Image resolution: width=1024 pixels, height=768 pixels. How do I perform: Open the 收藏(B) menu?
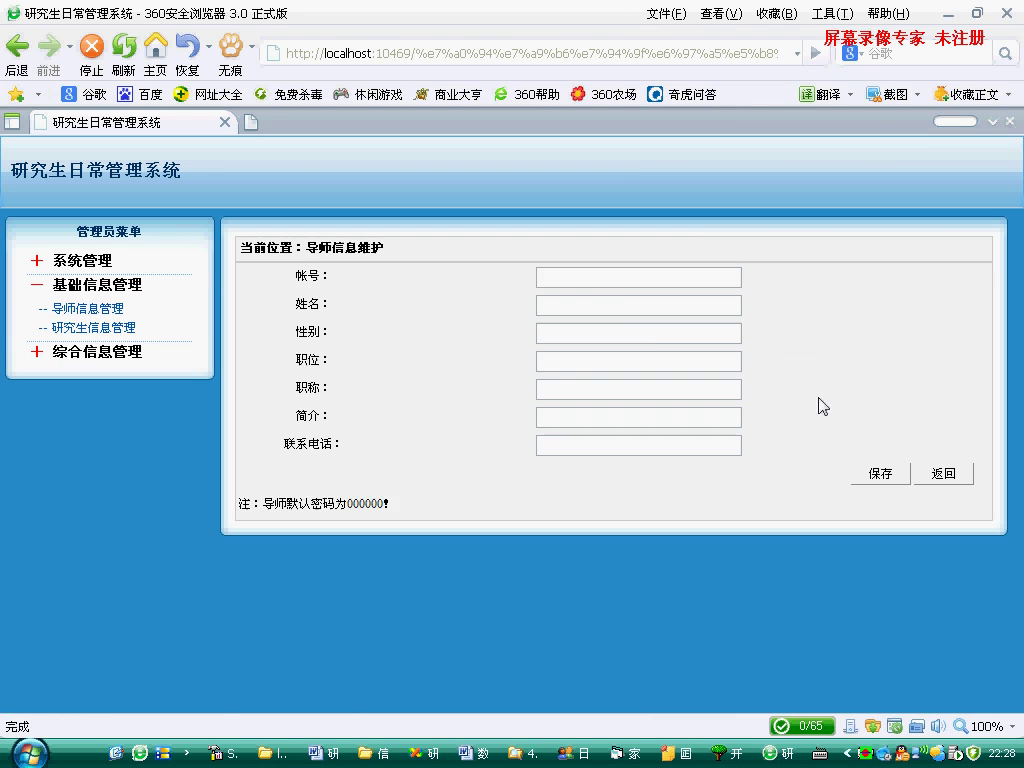(776, 14)
